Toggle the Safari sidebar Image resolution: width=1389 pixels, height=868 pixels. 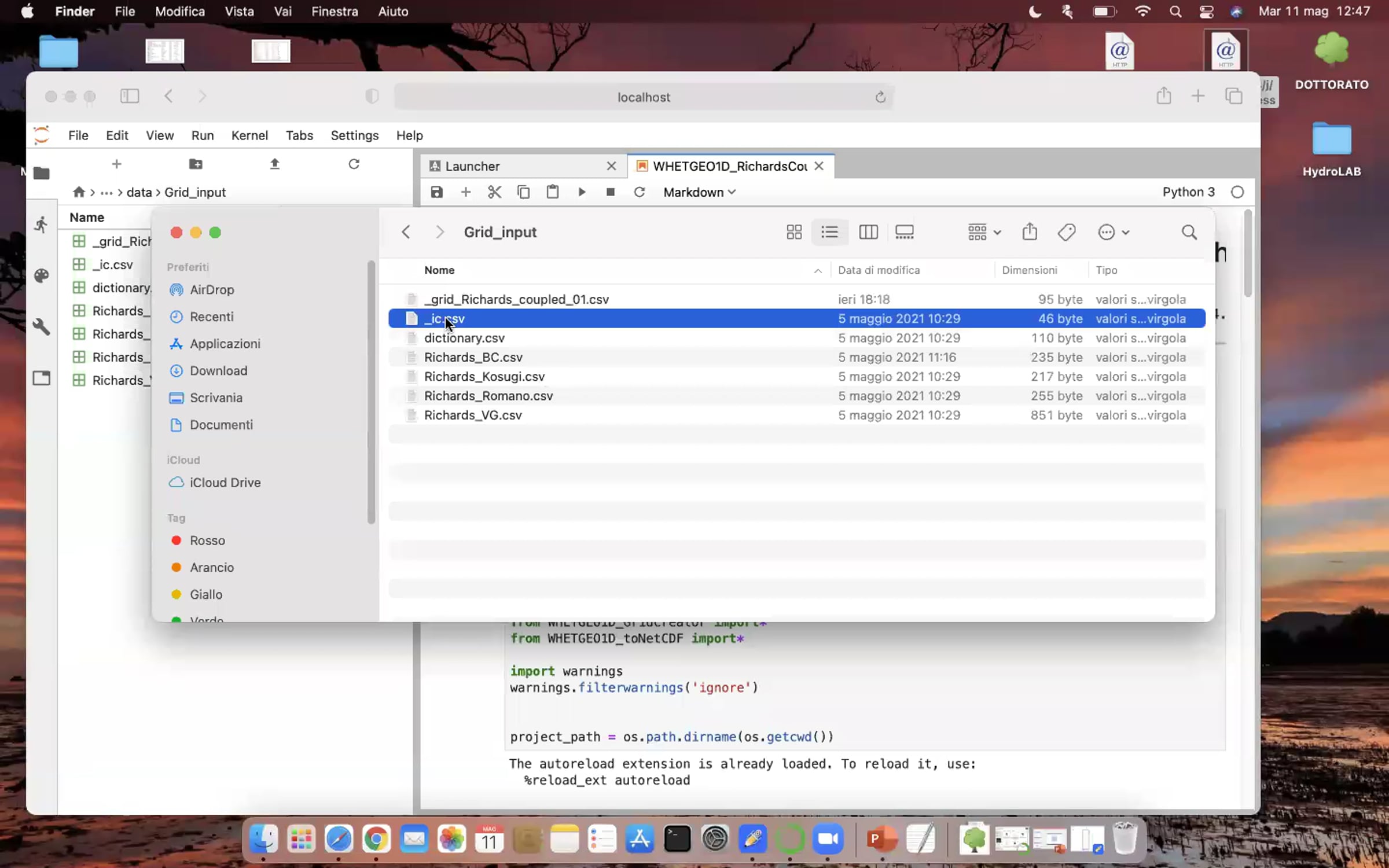pos(130,96)
